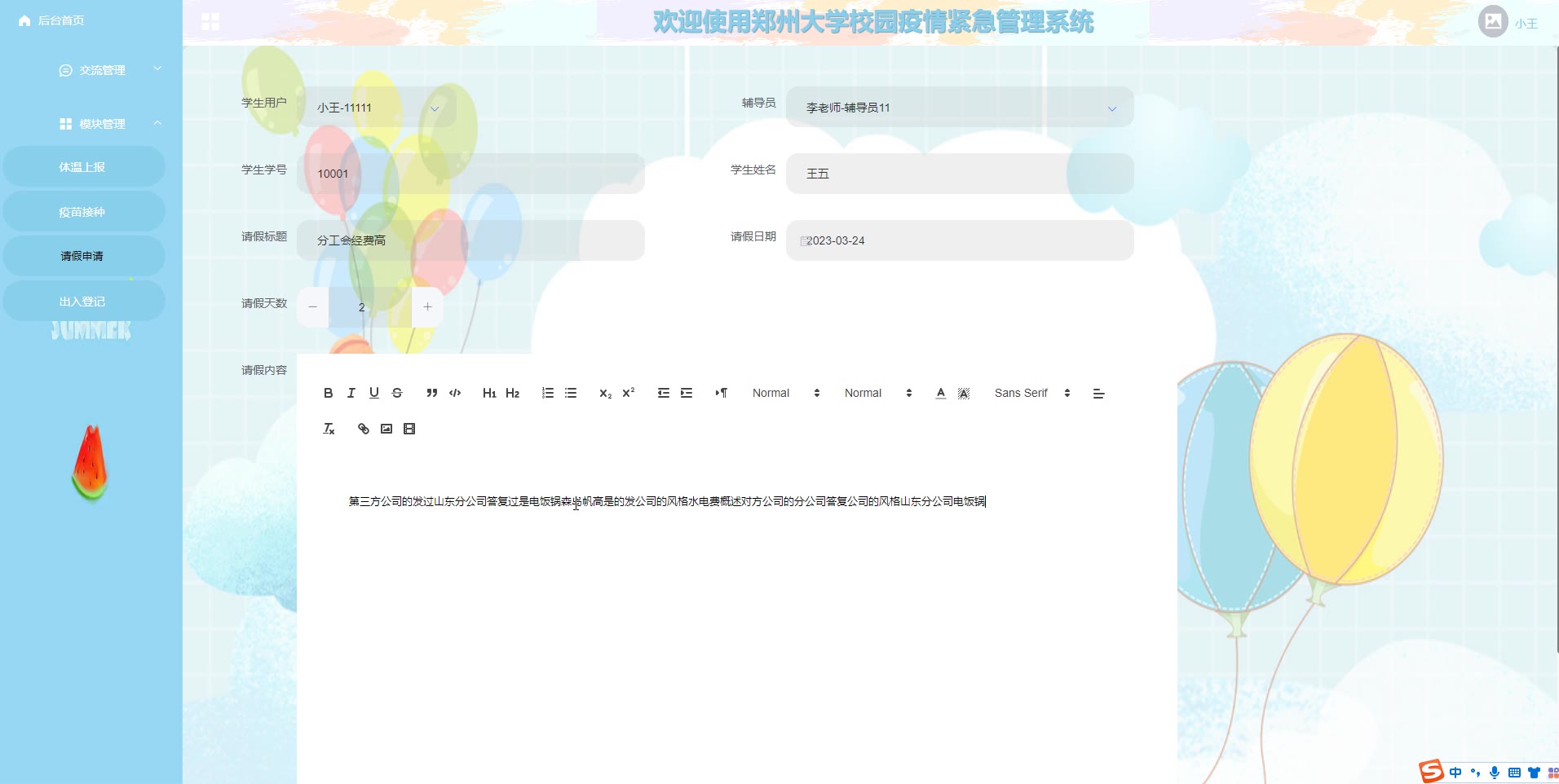Start Sogou voice input with microphone
1559x784 pixels.
(1495, 773)
